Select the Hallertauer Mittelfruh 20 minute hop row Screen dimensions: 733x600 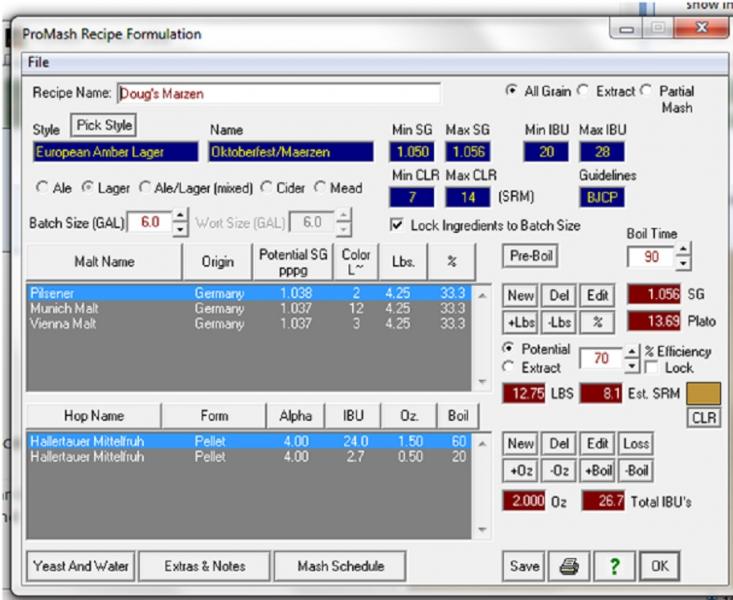pyautogui.click(x=249, y=456)
